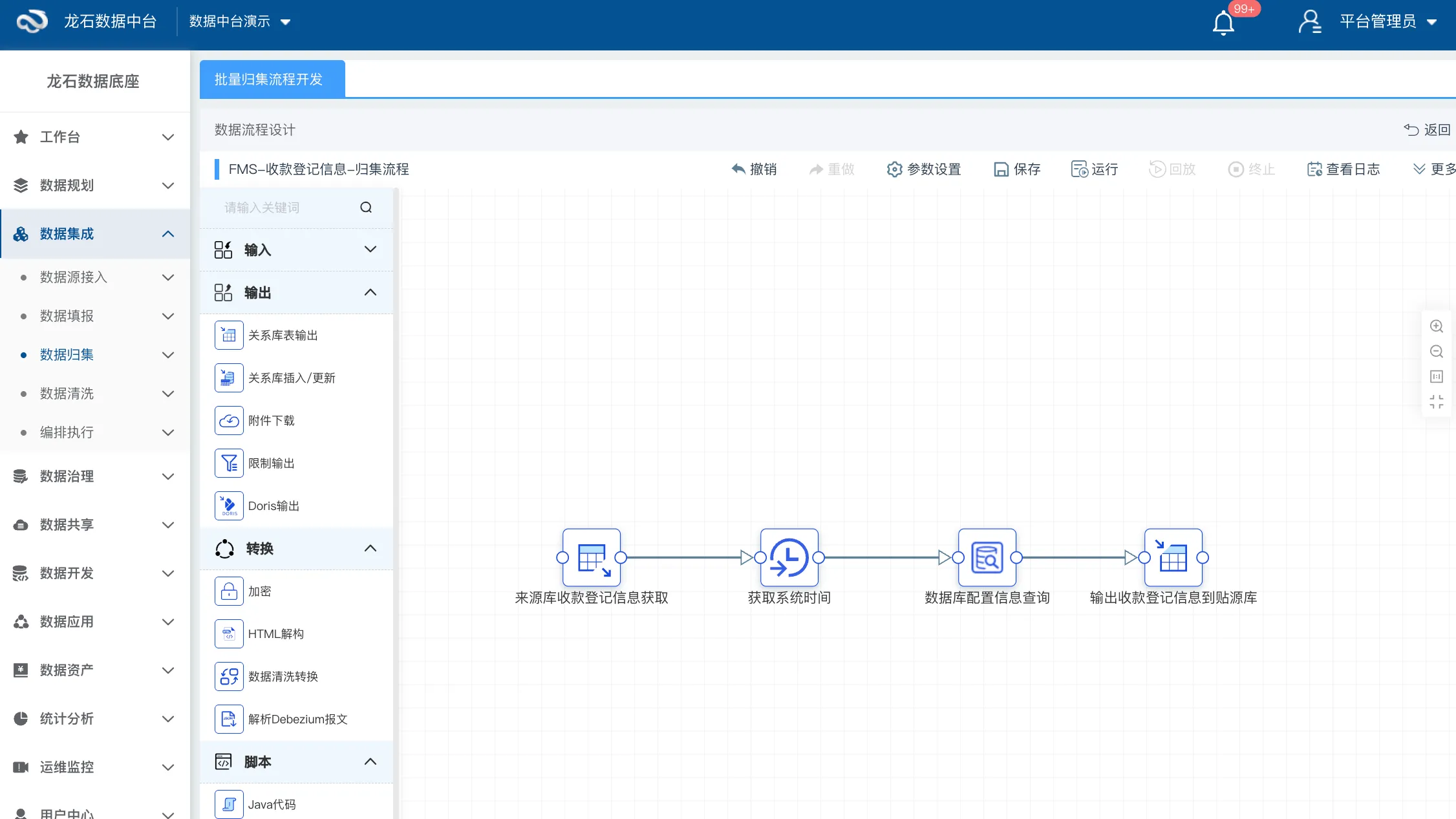Click the 返回 link
Viewport: 1456px width, 819px height.
click(x=1428, y=130)
